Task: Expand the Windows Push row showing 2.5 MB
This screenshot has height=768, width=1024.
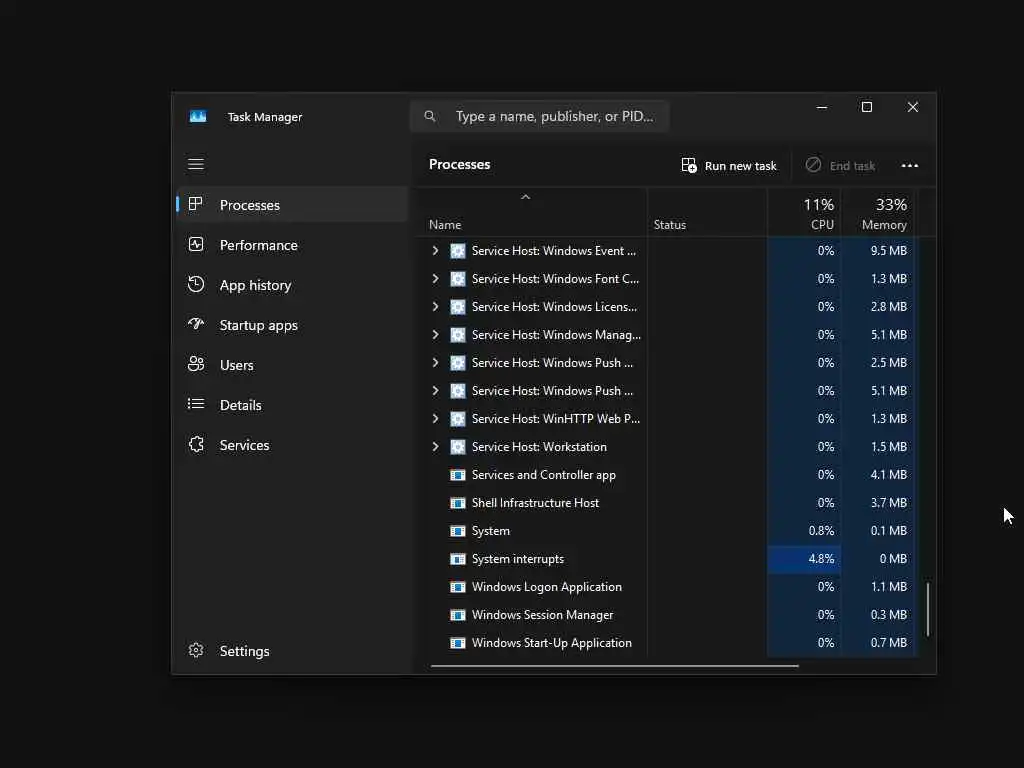Action: 436,362
